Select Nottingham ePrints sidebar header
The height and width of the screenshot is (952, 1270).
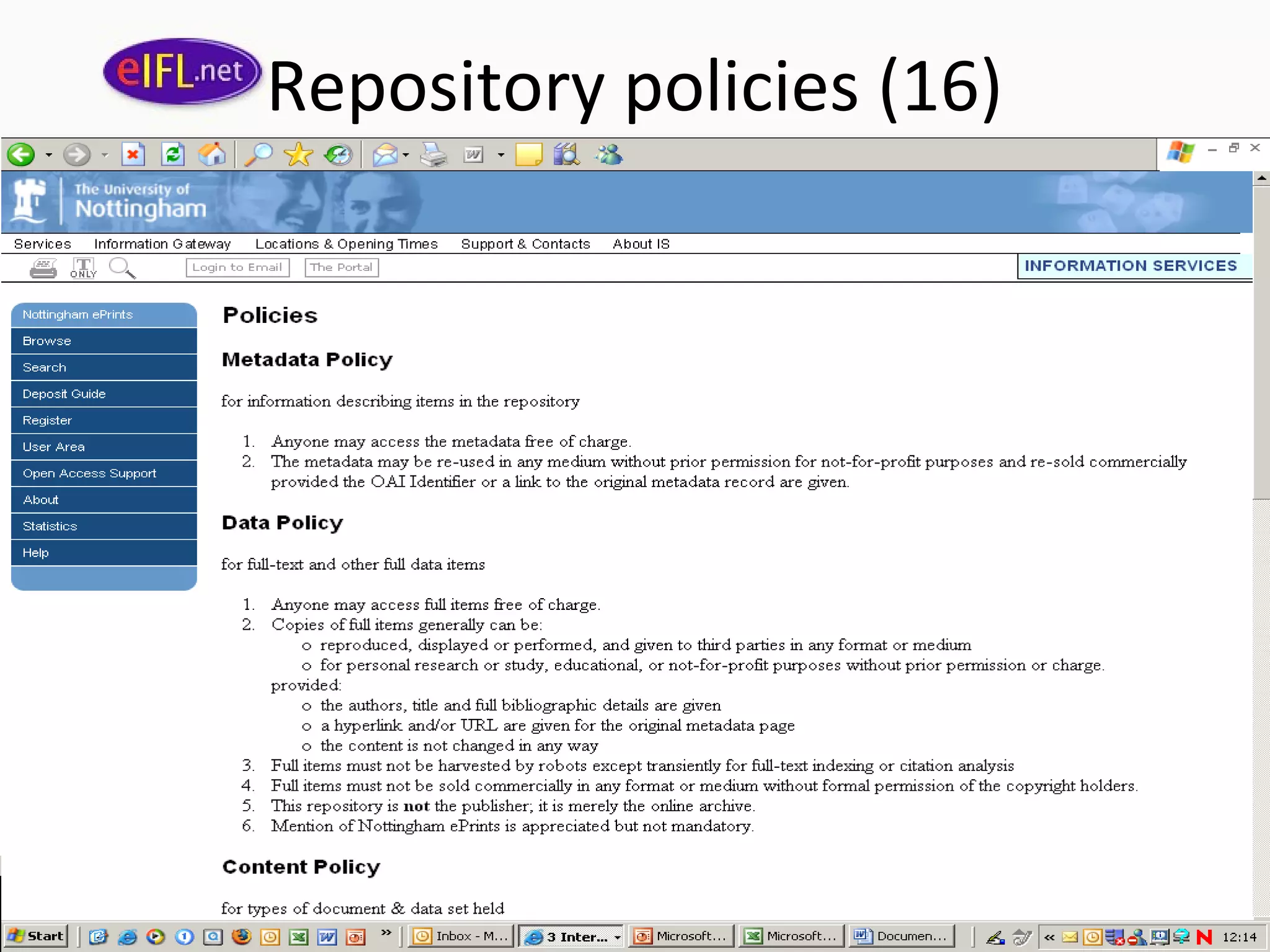point(104,315)
